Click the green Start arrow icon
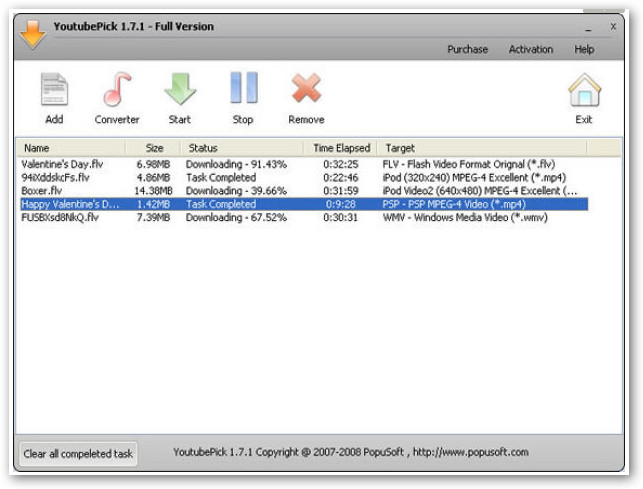This screenshot has height=489, width=643. (x=180, y=89)
